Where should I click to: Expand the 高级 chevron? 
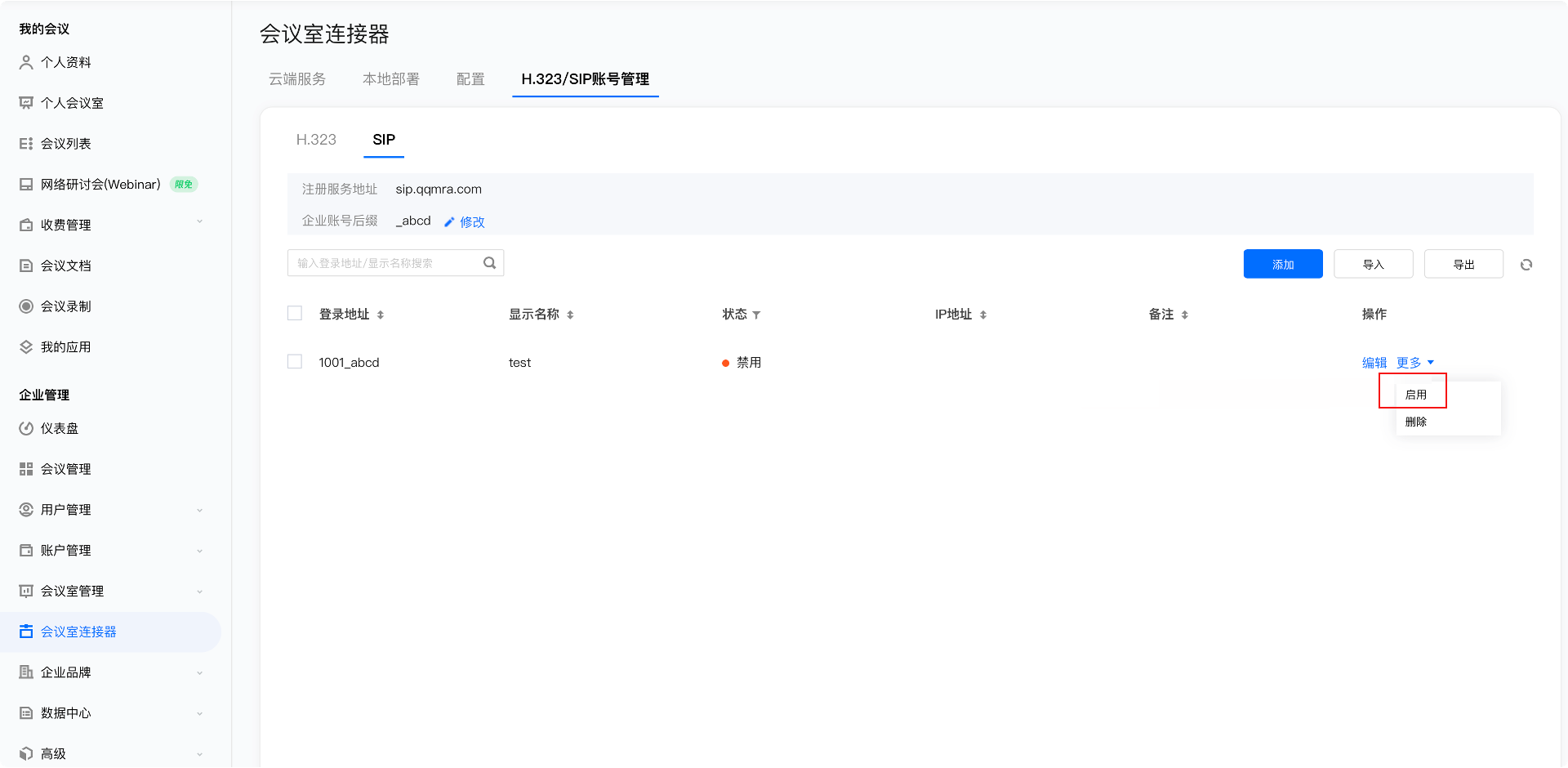coord(199,754)
